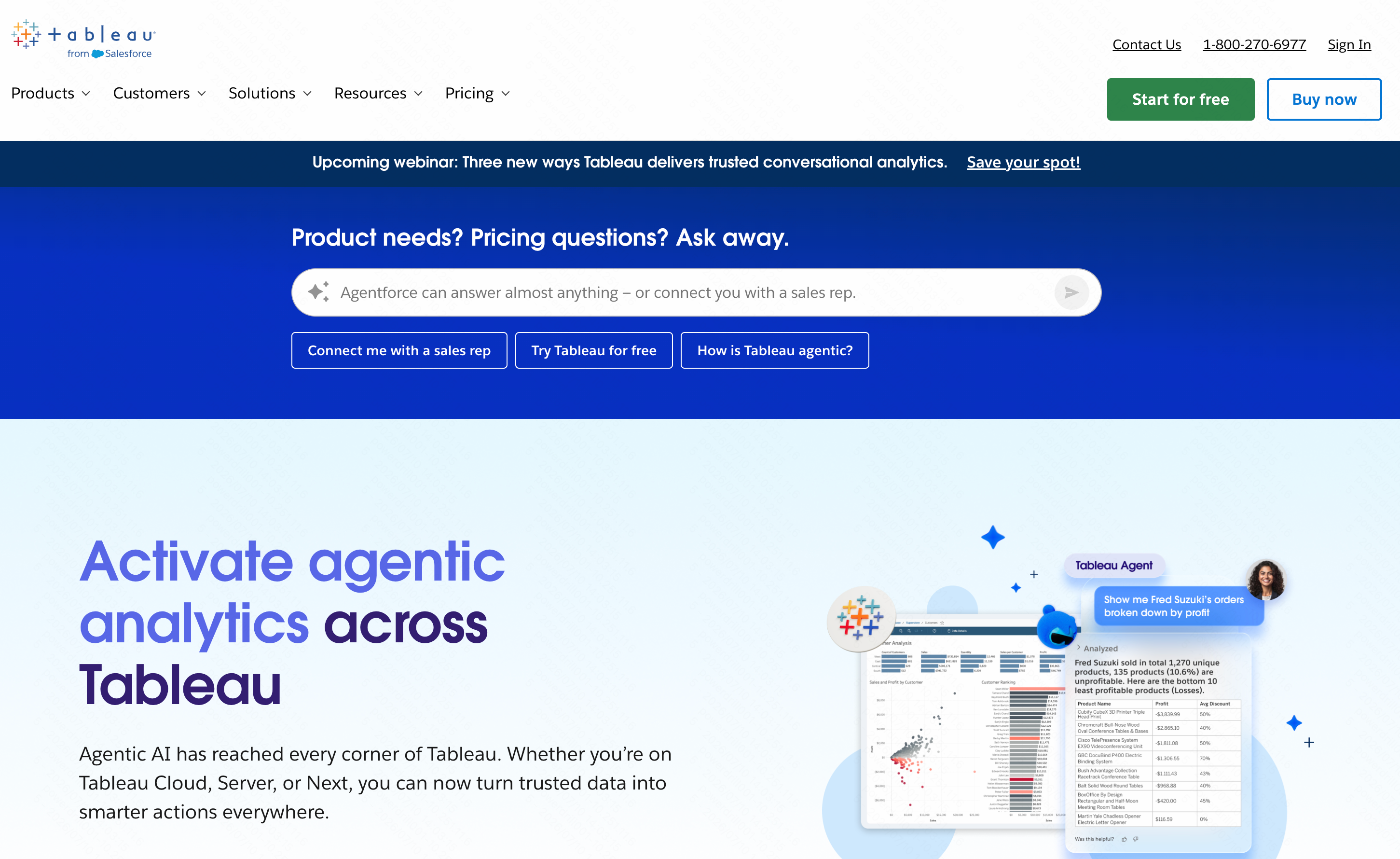Viewport: 1400px width, 859px height.
Task: Click the 'Buy now' button
Action: coord(1324,99)
